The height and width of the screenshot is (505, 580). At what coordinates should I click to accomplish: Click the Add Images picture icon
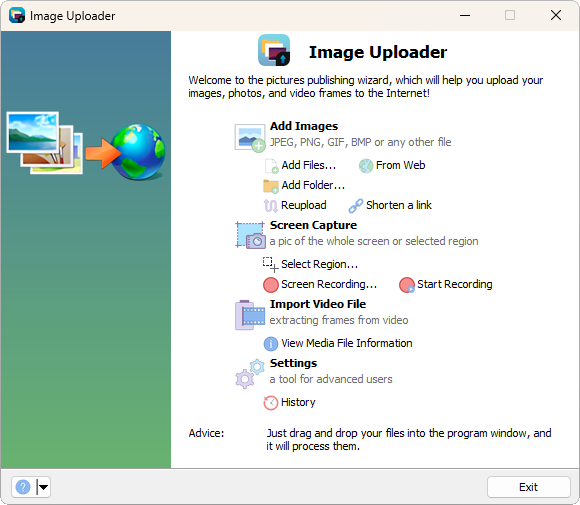(250, 138)
